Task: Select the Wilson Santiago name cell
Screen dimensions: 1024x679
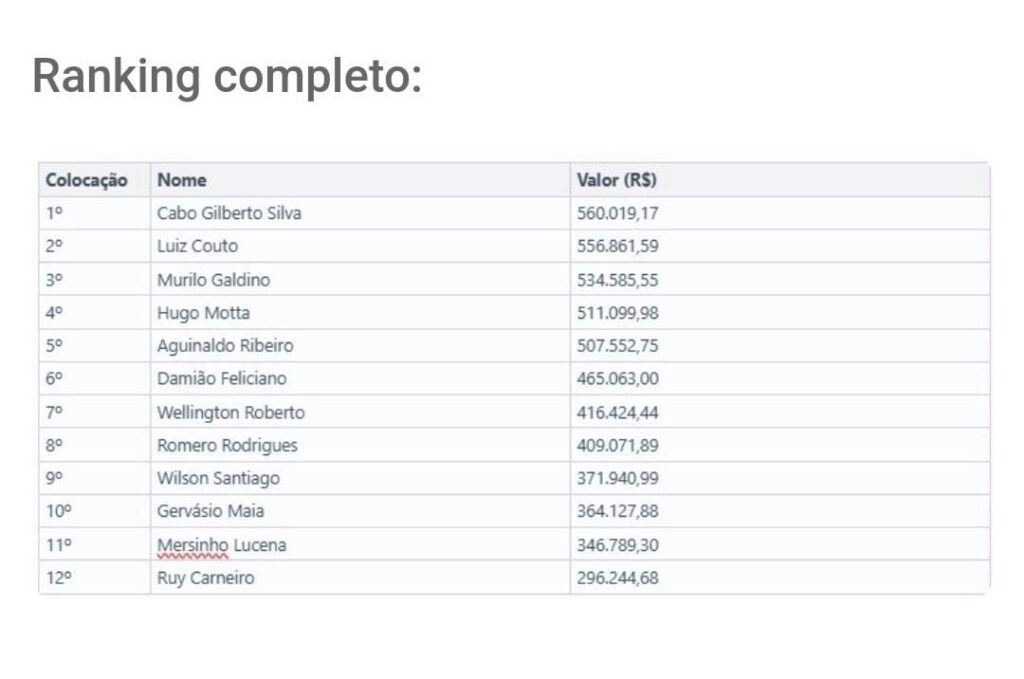Action: point(218,478)
